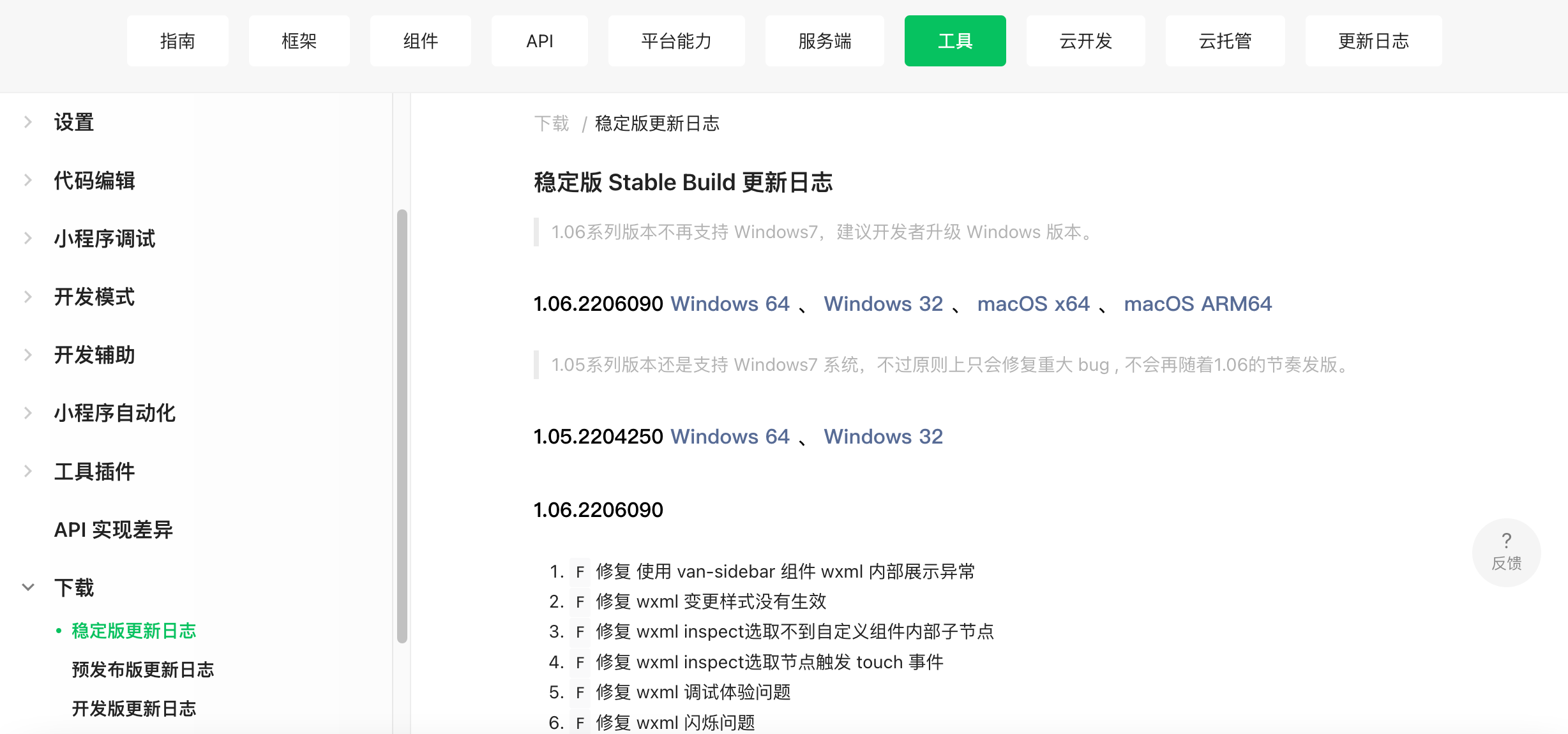Select the API top navigation tab
The image size is (1568, 734).
[x=539, y=41]
